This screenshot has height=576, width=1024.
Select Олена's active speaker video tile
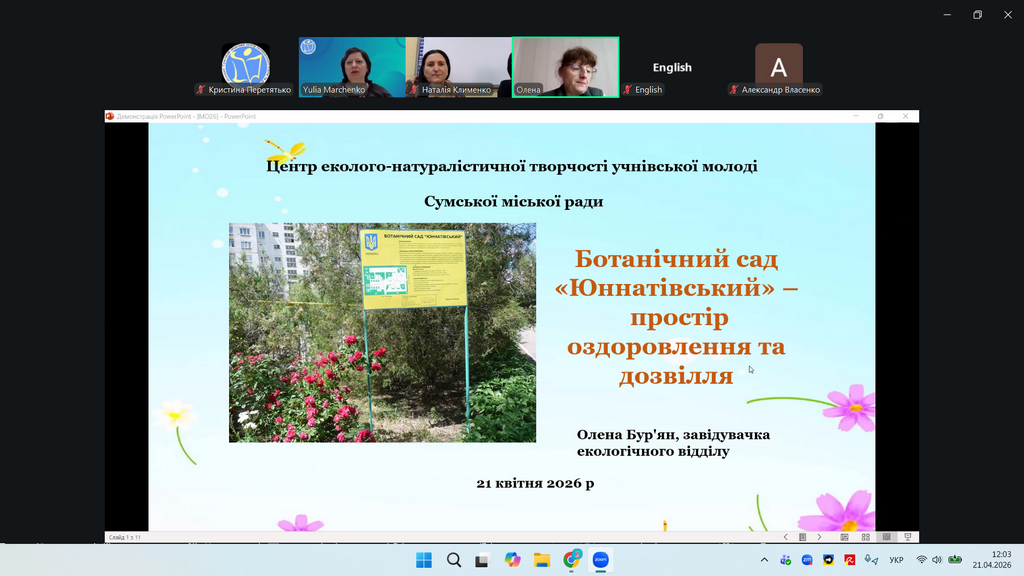point(565,66)
